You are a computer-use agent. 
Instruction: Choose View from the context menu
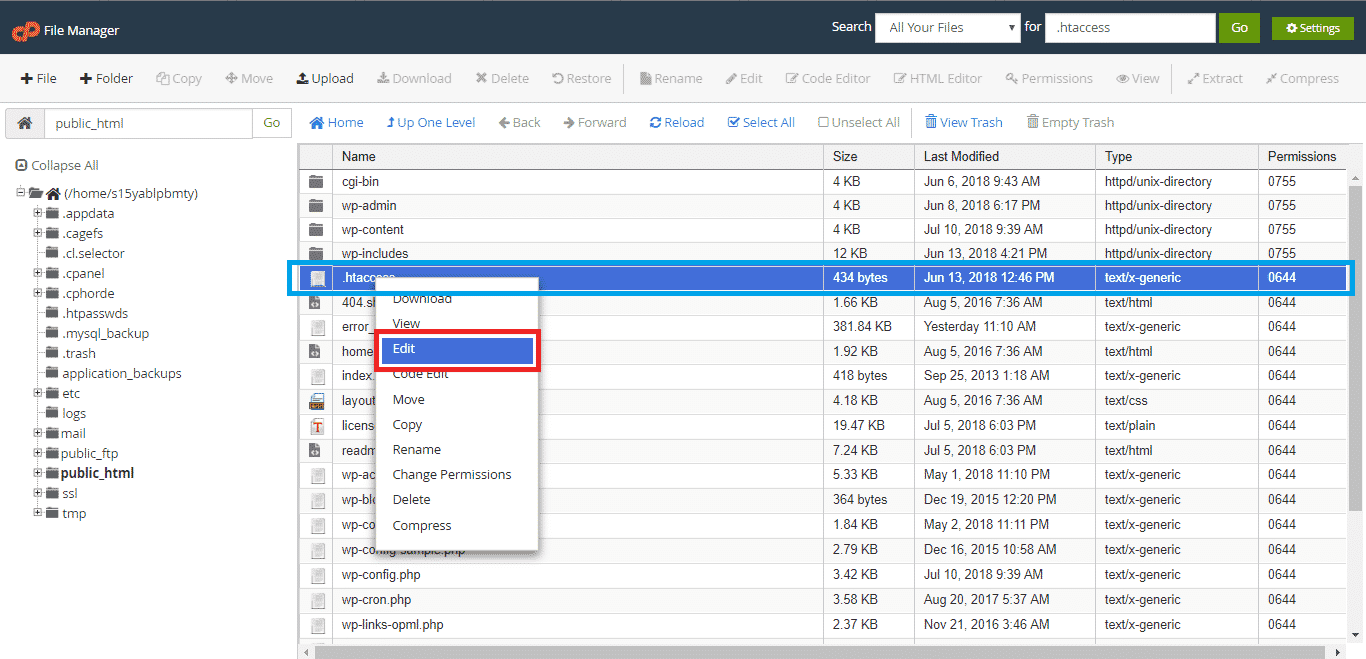pos(406,324)
